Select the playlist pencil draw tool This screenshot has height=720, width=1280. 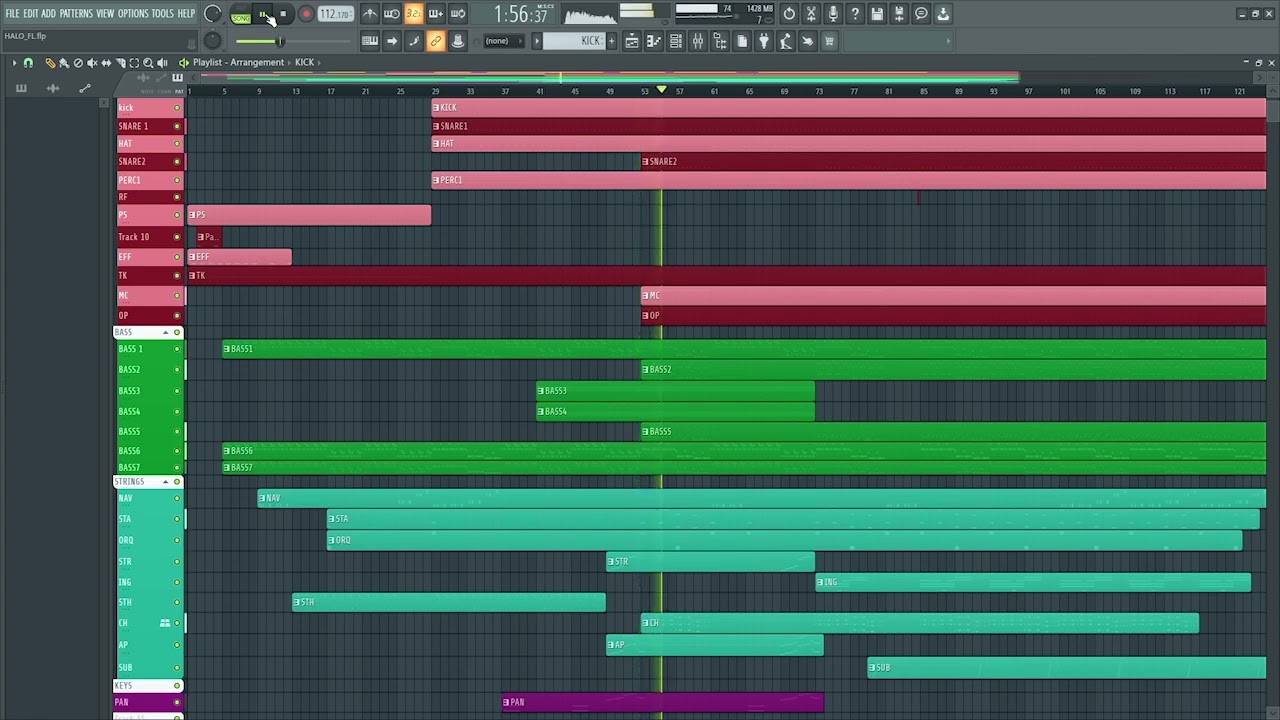(50, 63)
